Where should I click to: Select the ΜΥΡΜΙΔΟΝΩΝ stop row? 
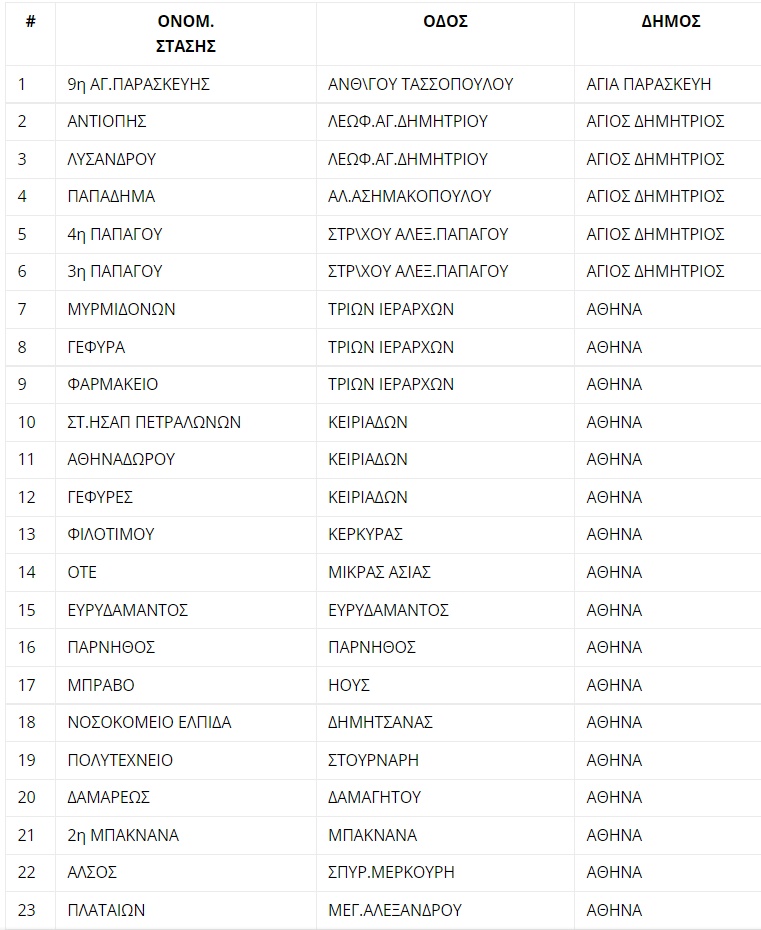pos(383,309)
